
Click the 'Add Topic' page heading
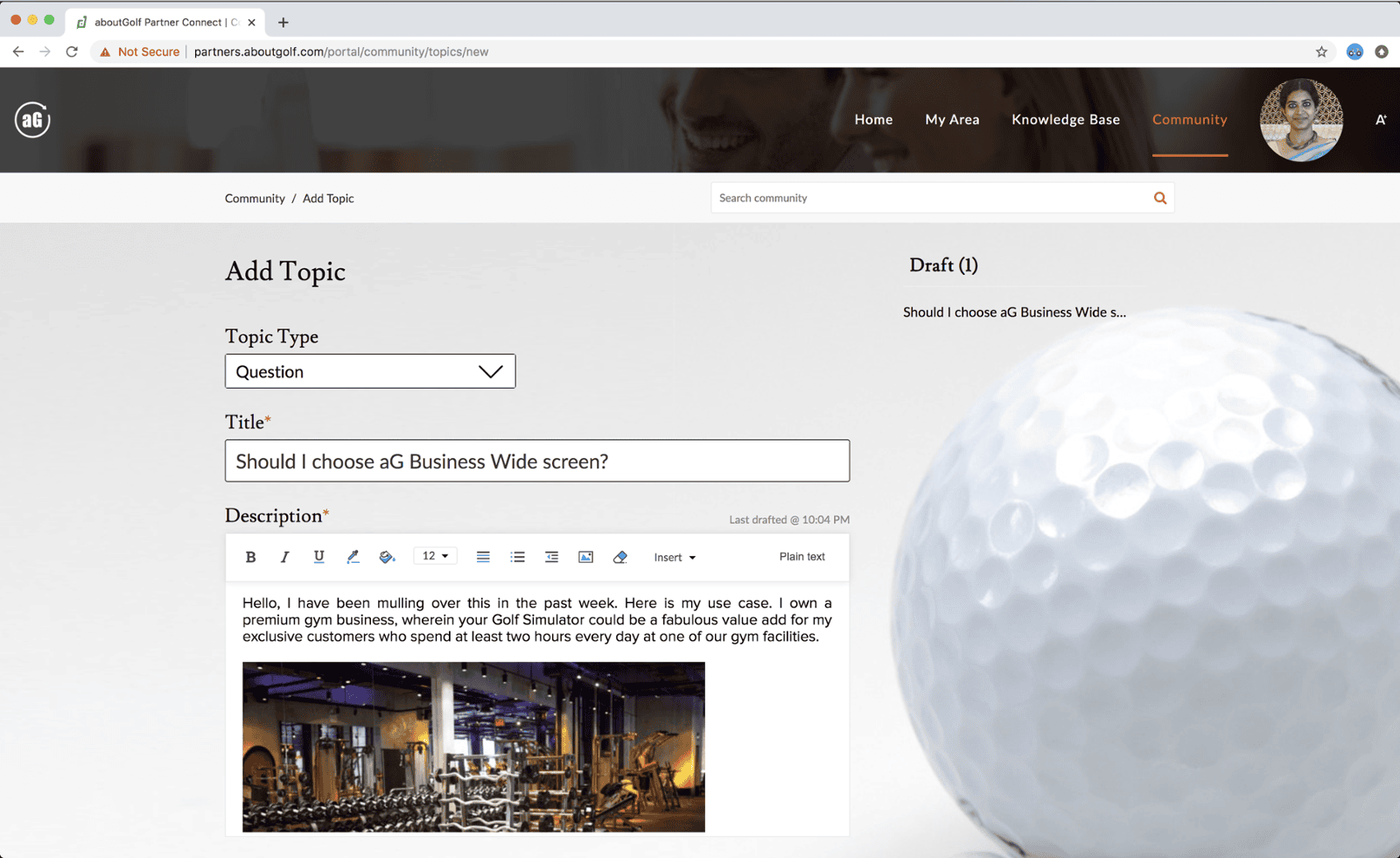pos(285,271)
